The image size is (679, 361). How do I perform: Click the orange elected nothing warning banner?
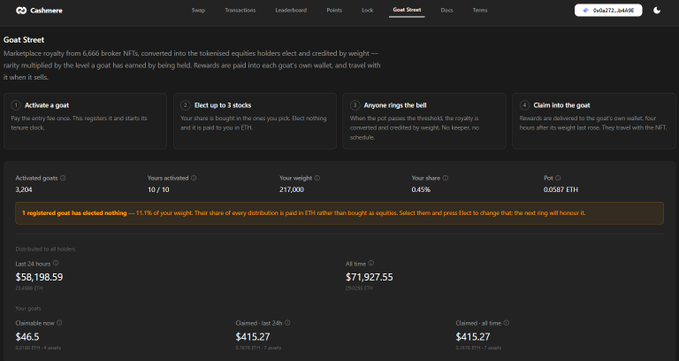340,213
